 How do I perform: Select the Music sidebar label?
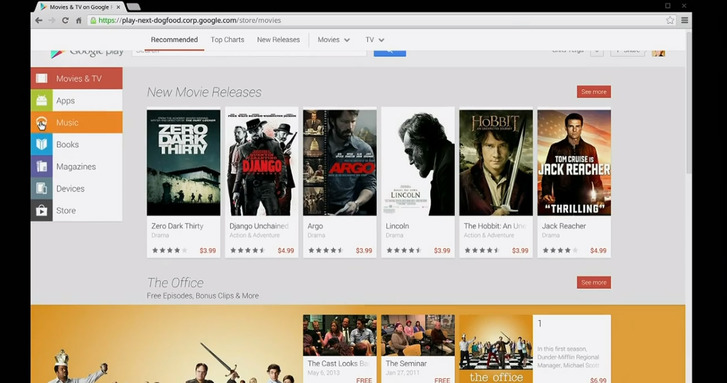67,122
